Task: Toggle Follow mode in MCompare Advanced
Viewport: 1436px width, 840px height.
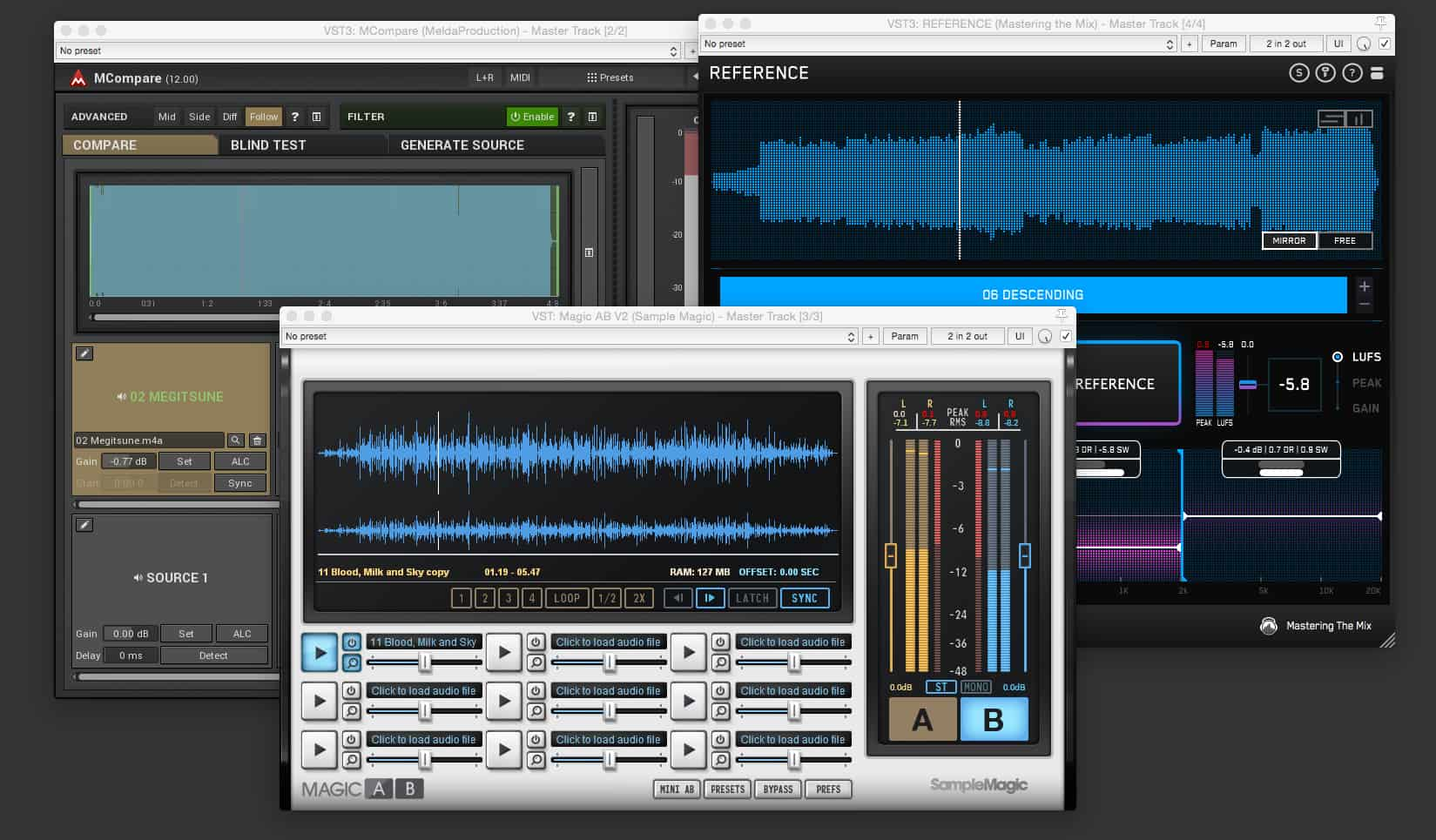Action: 264,117
